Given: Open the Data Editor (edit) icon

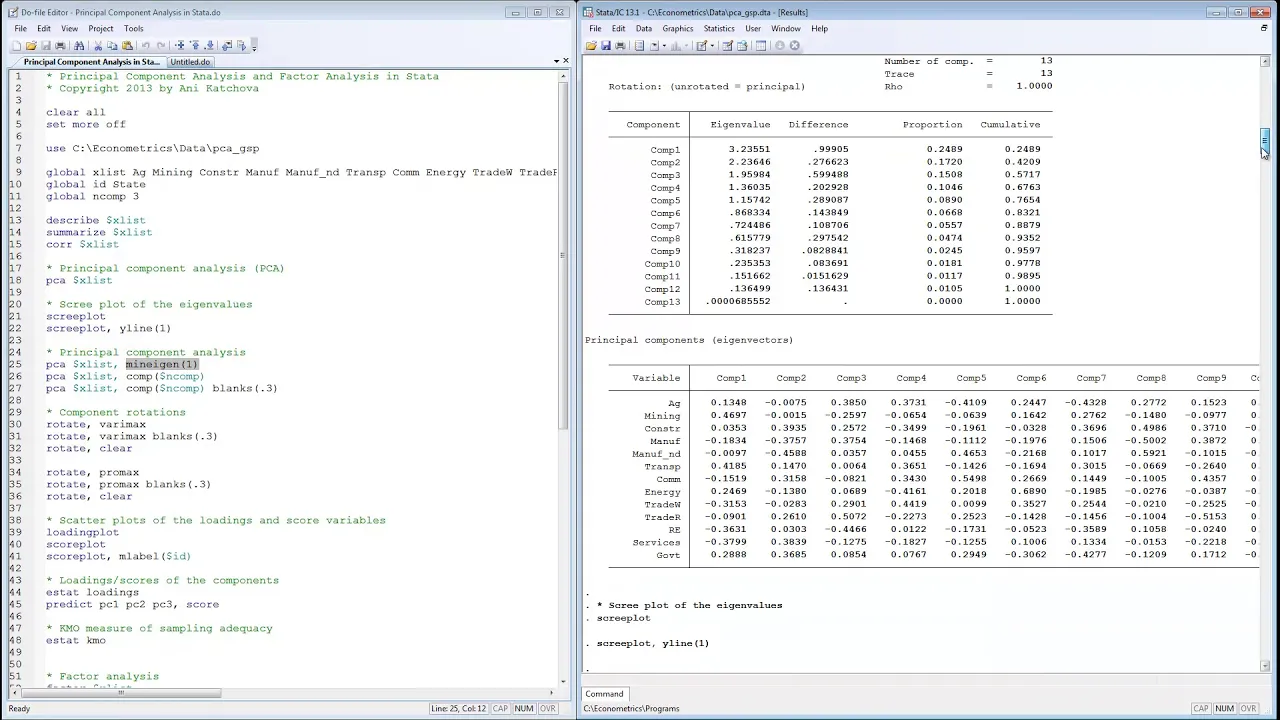Looking at the screenshot, I should point(727,46).
